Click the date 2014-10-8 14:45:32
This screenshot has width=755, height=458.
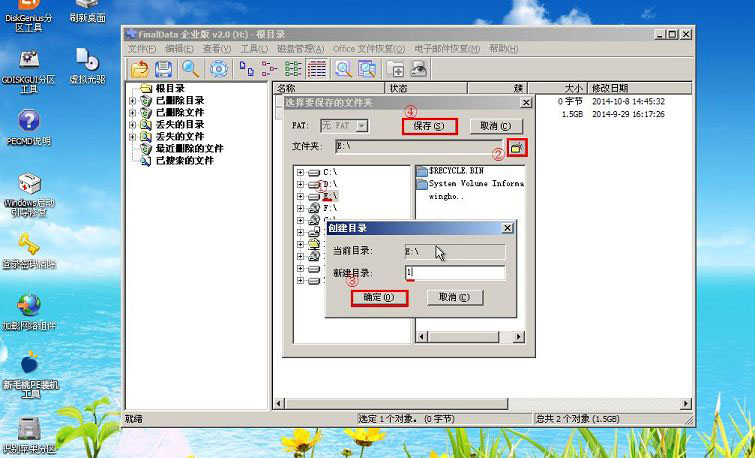point(628,102)
